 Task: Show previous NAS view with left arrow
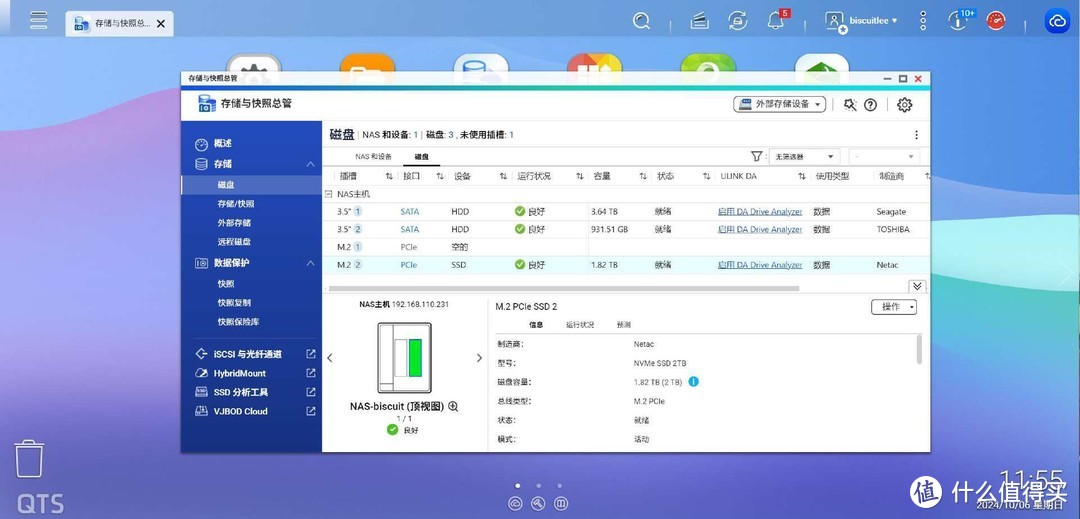[329, 358]
